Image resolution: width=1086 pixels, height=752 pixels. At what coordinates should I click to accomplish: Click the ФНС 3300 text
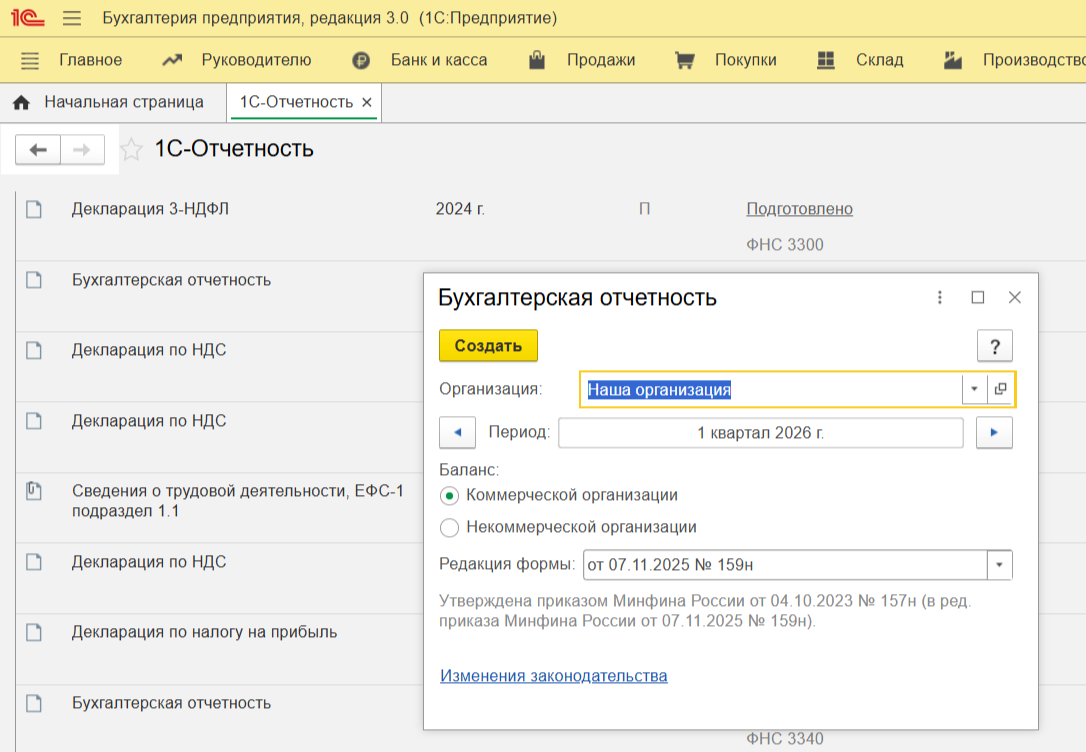pos(785,245)
